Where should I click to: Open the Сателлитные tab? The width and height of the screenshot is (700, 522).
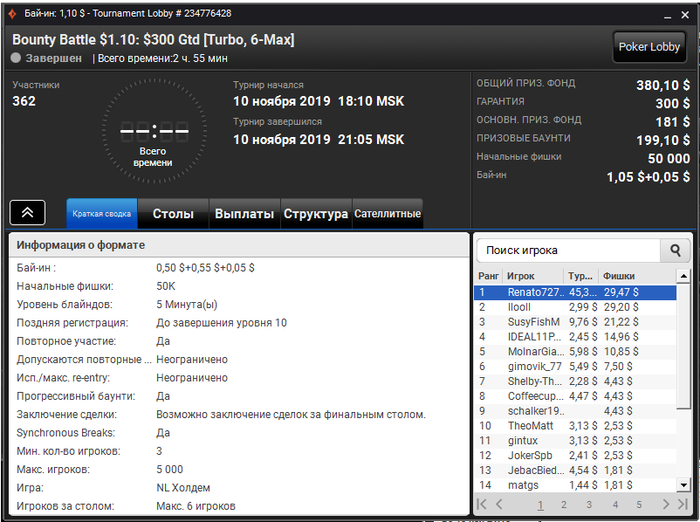(x=388, y=213)
